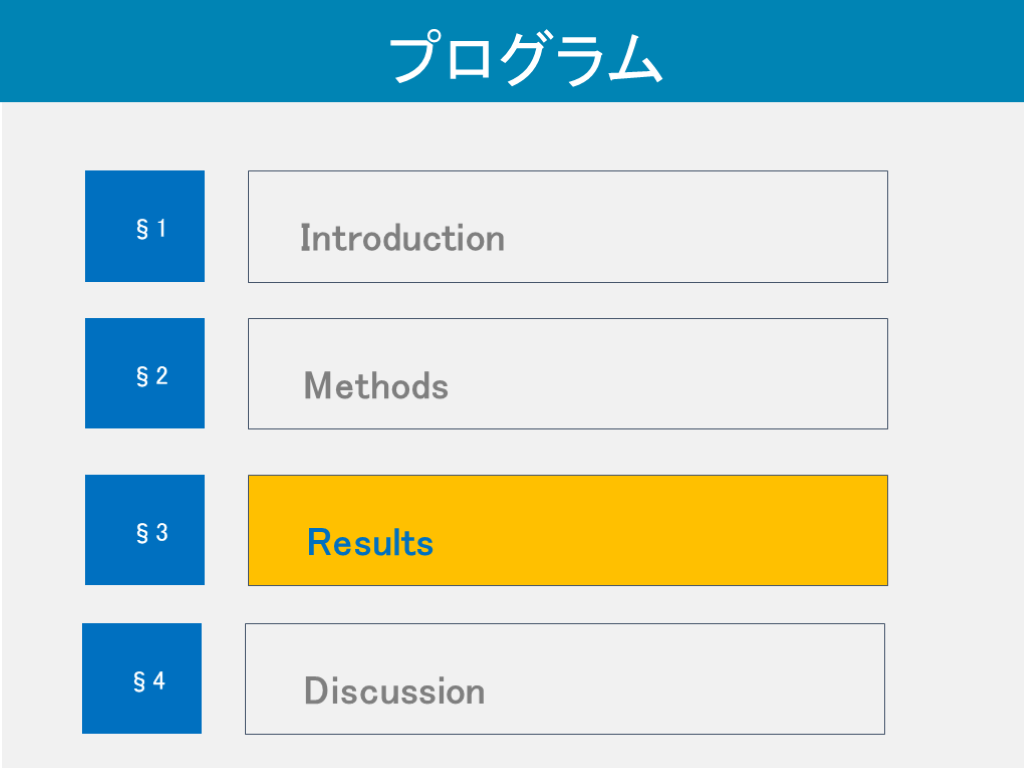Select the blue § 4 square
Image resolution: width=1024 pixels, height=768 pixels.
pyautogui.click(x=142, y=679)
